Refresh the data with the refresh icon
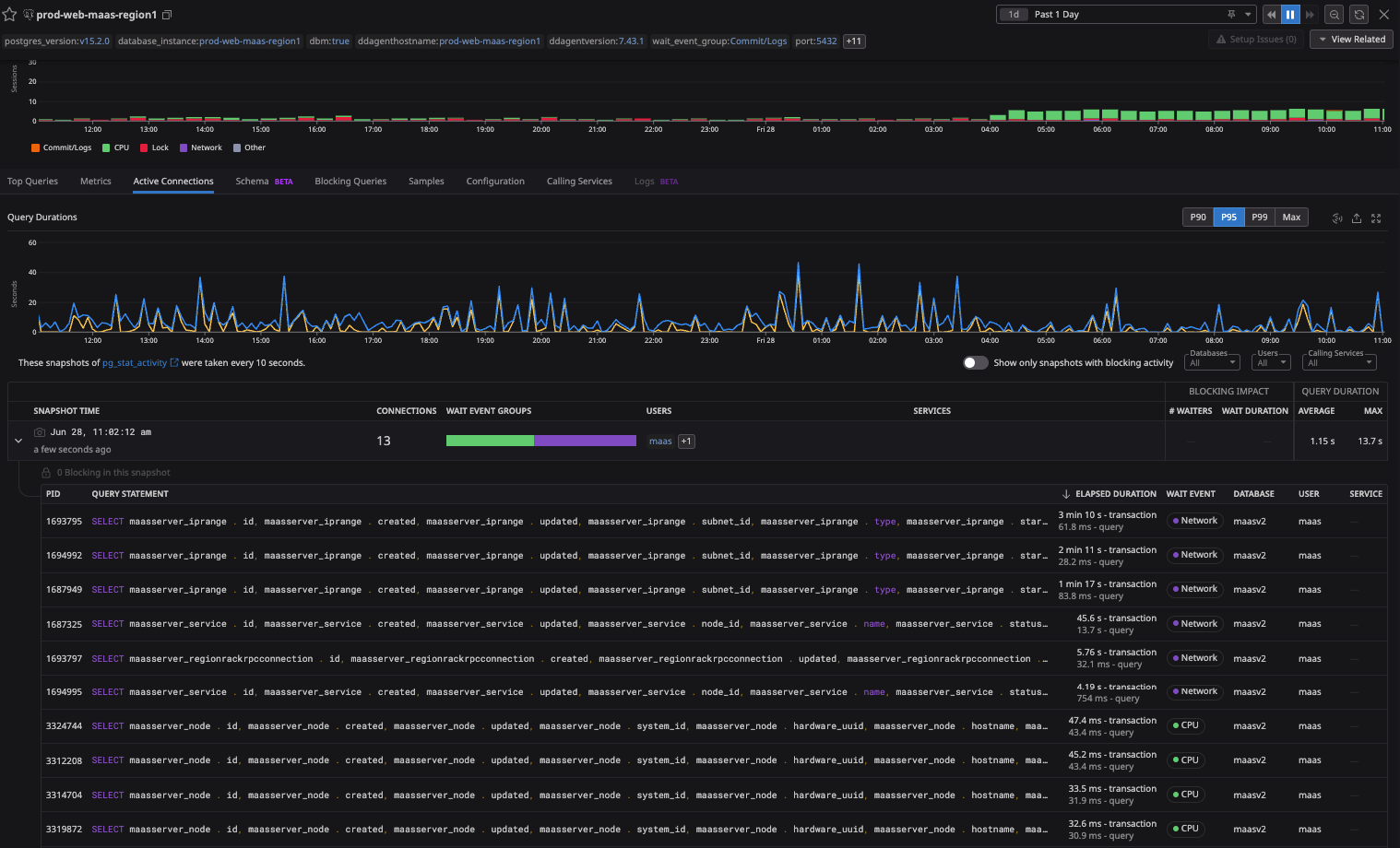 (x=1358, y=15)
